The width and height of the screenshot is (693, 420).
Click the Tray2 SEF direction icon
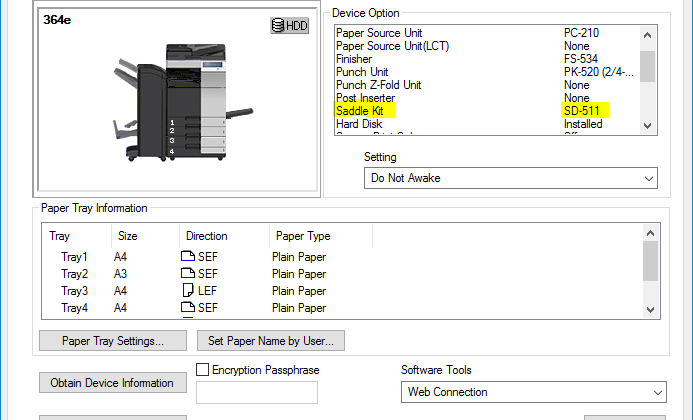[x=188, y=274]
